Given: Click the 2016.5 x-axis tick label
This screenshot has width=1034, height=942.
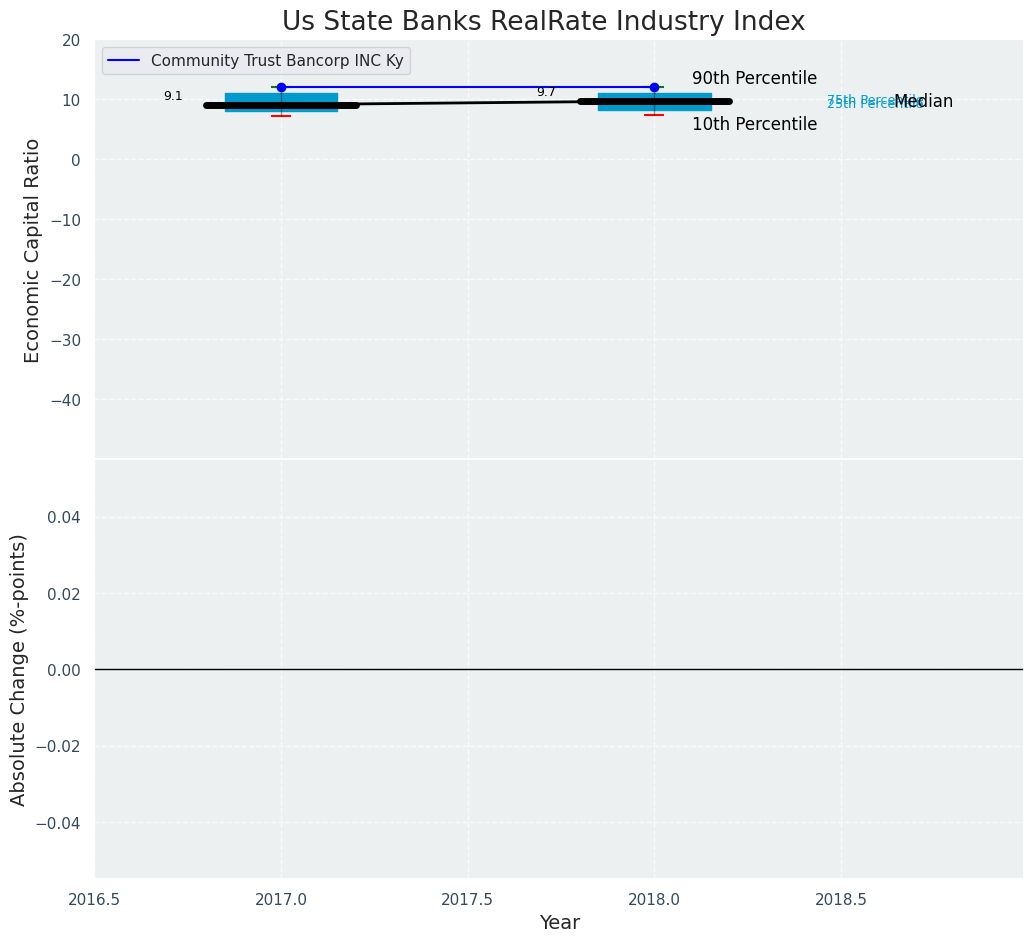Looking at the screenshot, I should pyautogui.click(x=94, y=898).
